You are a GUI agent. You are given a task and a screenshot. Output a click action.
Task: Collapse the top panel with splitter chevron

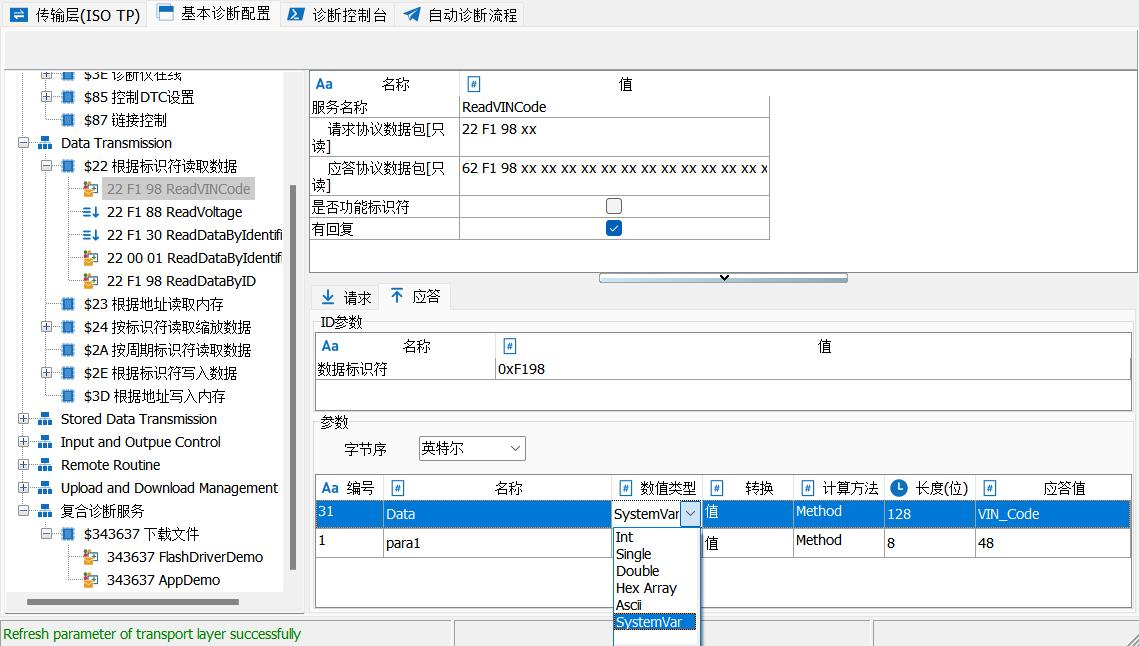tap(723, 278)
